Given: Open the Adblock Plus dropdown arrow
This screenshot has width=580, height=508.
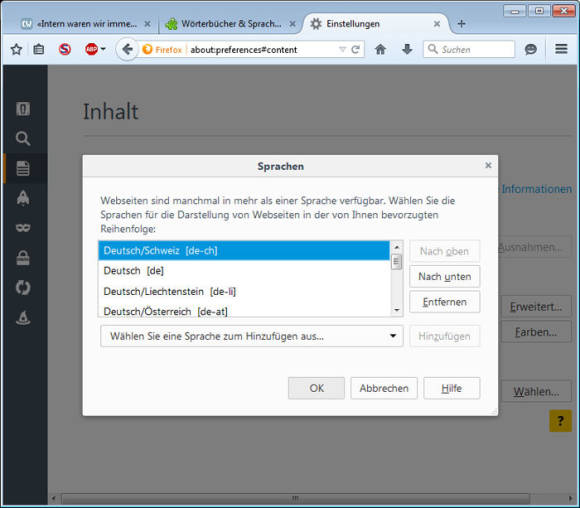Looking at the screenshot, I should 103,49.
